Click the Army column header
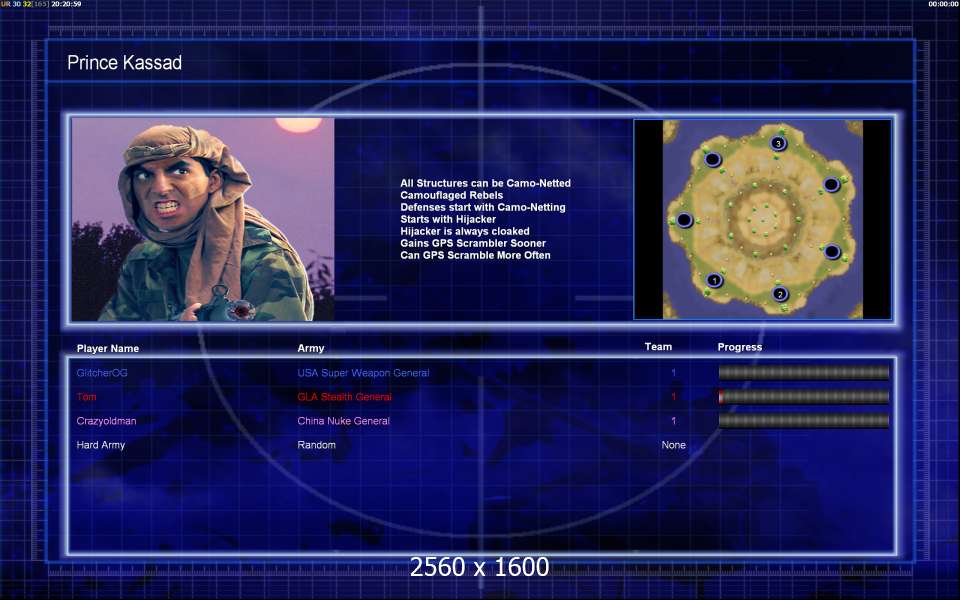960x600 pixels. pos(311,348)
